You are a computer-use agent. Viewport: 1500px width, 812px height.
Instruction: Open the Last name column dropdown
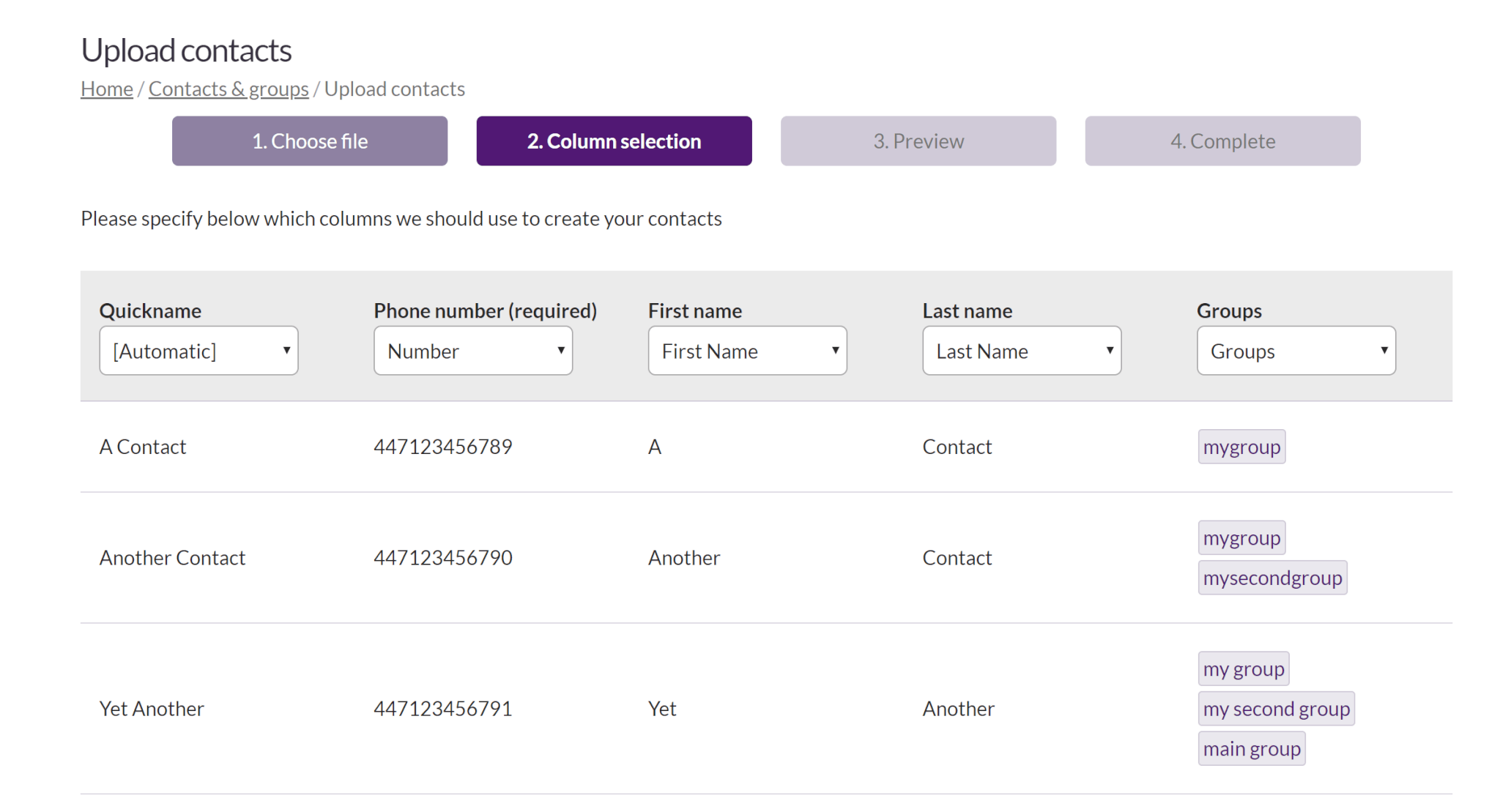tap(1021, 350)
